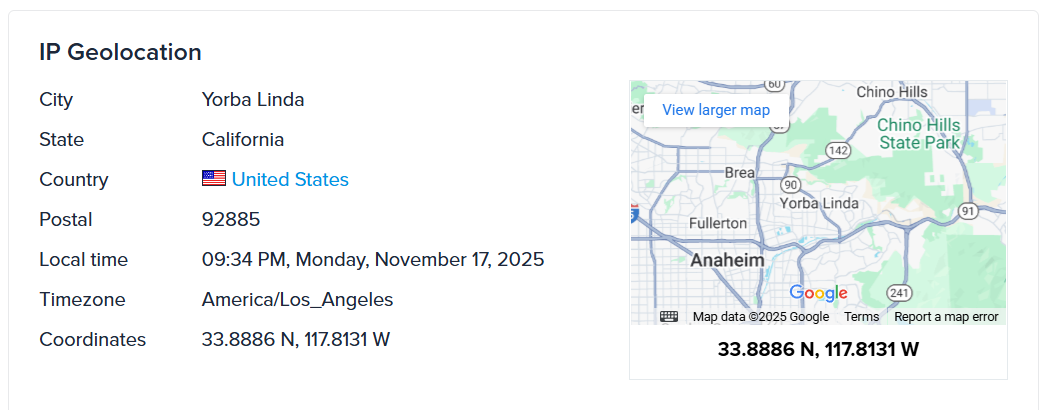This screenshot has width=1042, height=410.
Task: Click the interstate shield at the map's left edge
Action: [634, 213]
